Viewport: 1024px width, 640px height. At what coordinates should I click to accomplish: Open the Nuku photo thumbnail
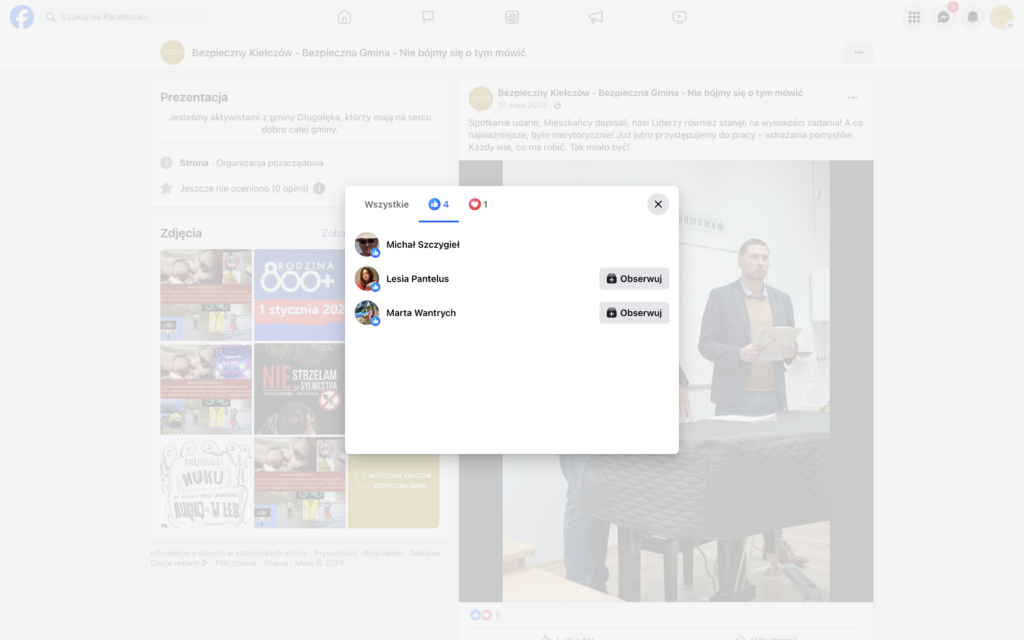(206, 483)
